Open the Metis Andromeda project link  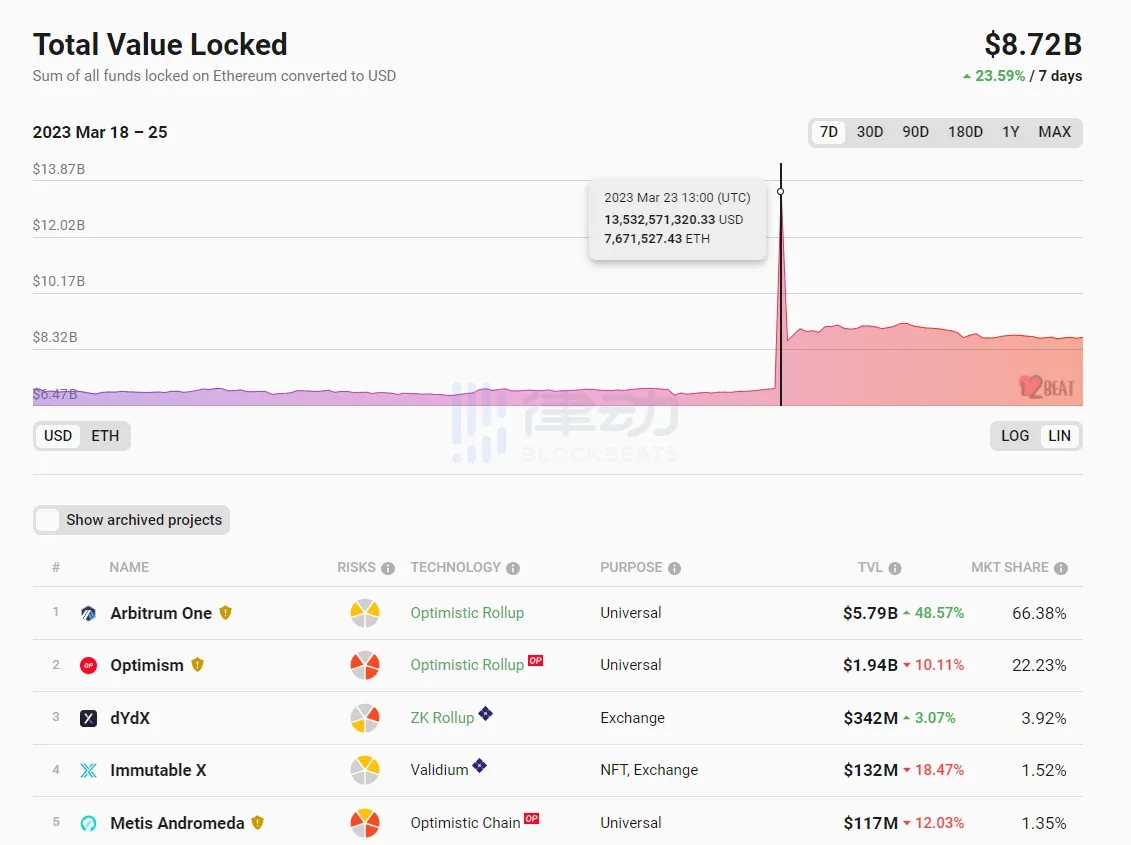177,823
